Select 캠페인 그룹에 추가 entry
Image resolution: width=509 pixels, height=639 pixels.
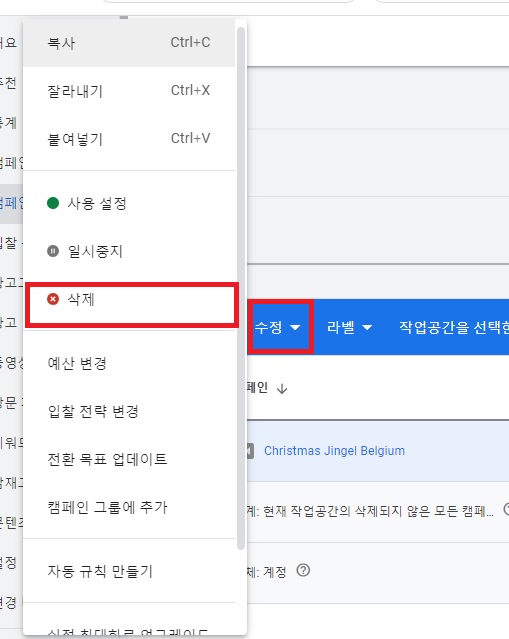point(129,507)
